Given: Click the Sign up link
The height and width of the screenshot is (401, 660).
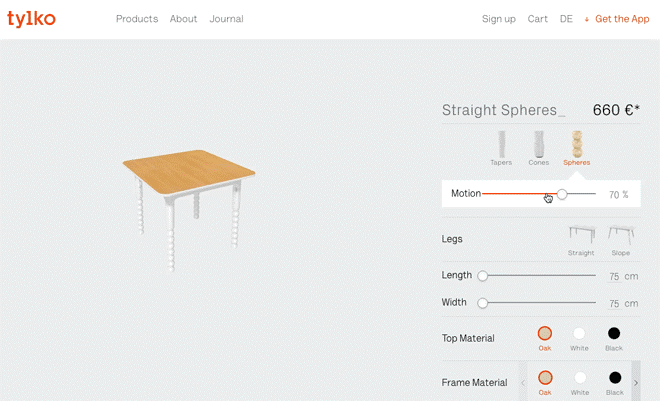Looking at the screenshot, I should tap(499, 19).
